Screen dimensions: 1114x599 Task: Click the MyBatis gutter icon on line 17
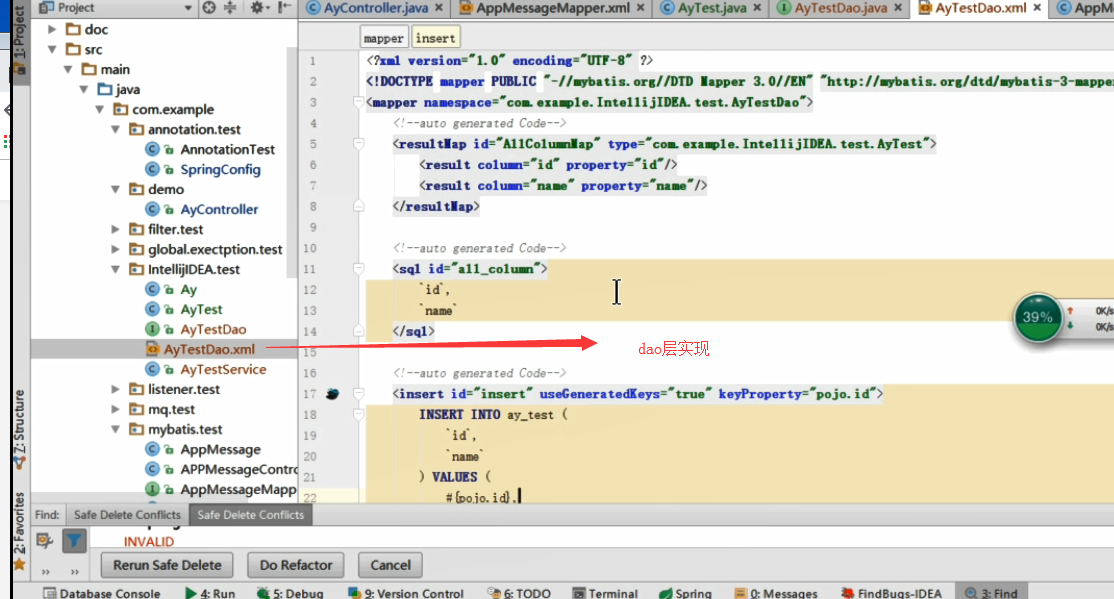(x=332, y=394)
